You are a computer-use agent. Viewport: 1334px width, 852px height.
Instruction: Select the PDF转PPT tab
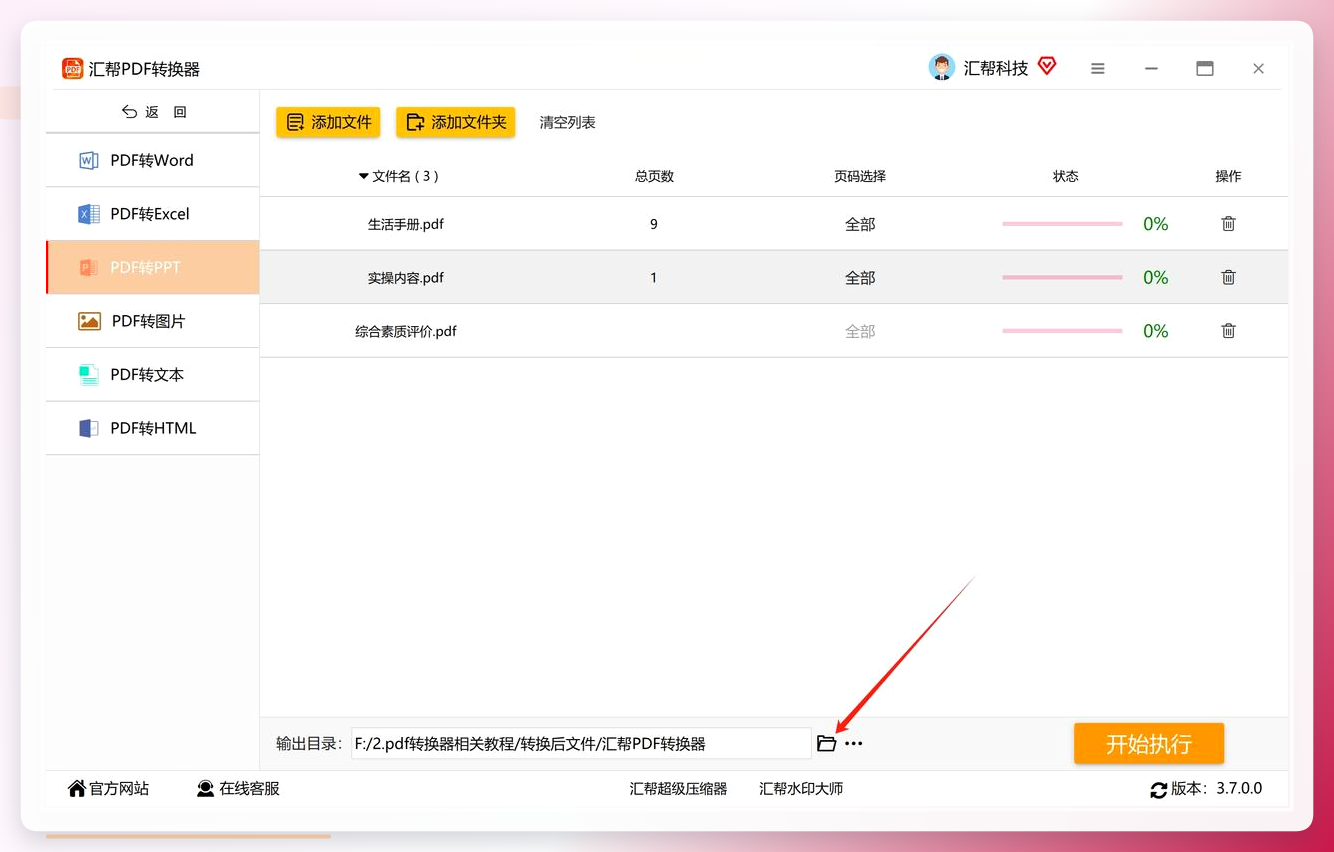coord(153,267)
